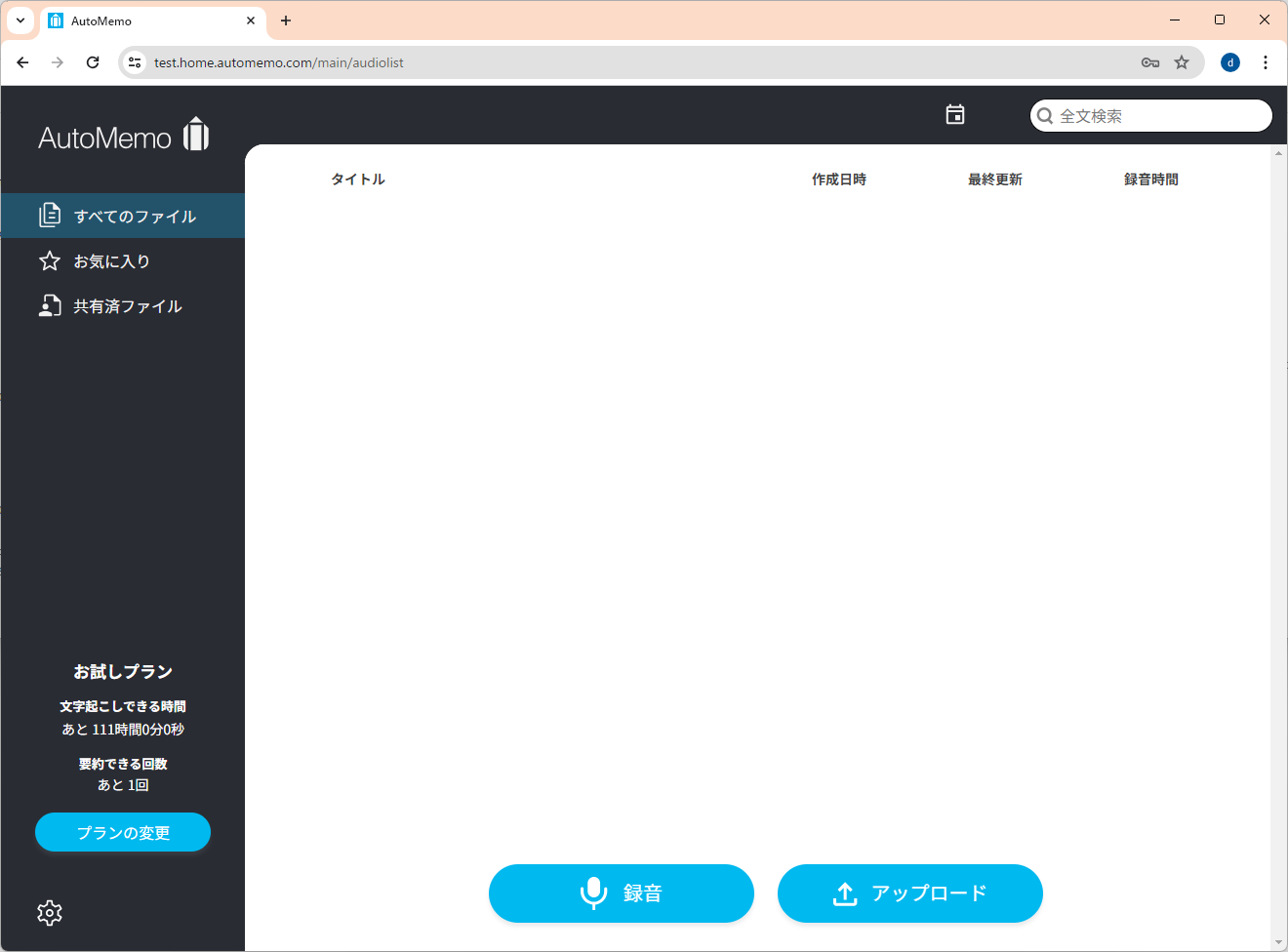Open the tab search dropdown arrow
The image size is (1288, 952).
20,20
